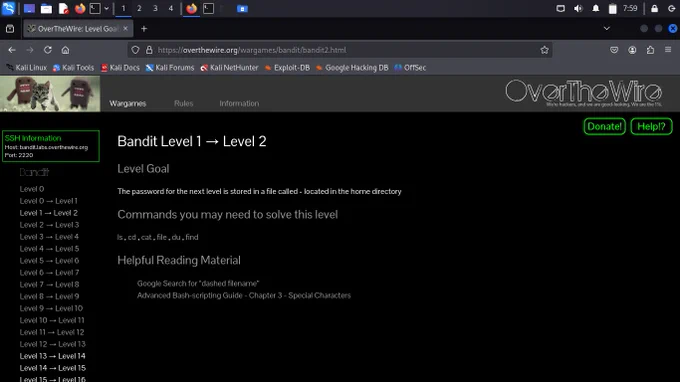Click the volume speaker icon in the tray

(x=578, y=9)
